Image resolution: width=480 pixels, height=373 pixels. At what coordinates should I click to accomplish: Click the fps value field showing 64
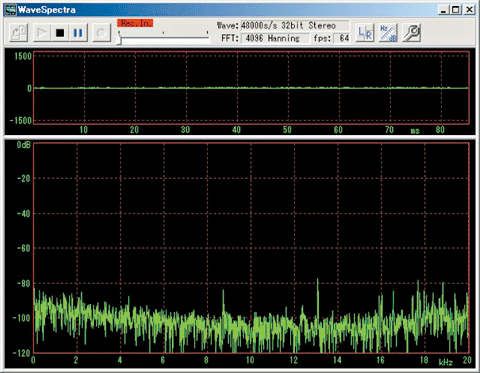point(341,38)
